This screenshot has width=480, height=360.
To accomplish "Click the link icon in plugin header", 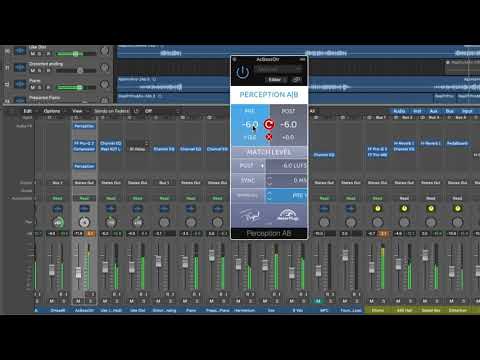I will 297,80.
